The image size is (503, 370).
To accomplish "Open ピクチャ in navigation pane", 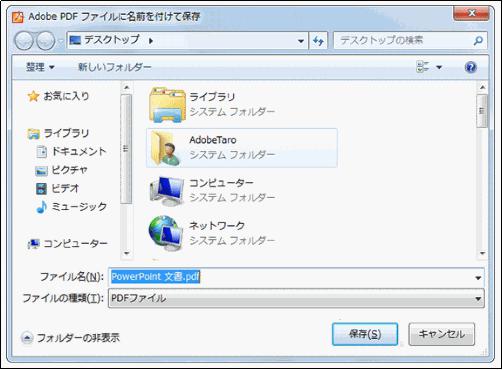I will (x=70, y=170).
